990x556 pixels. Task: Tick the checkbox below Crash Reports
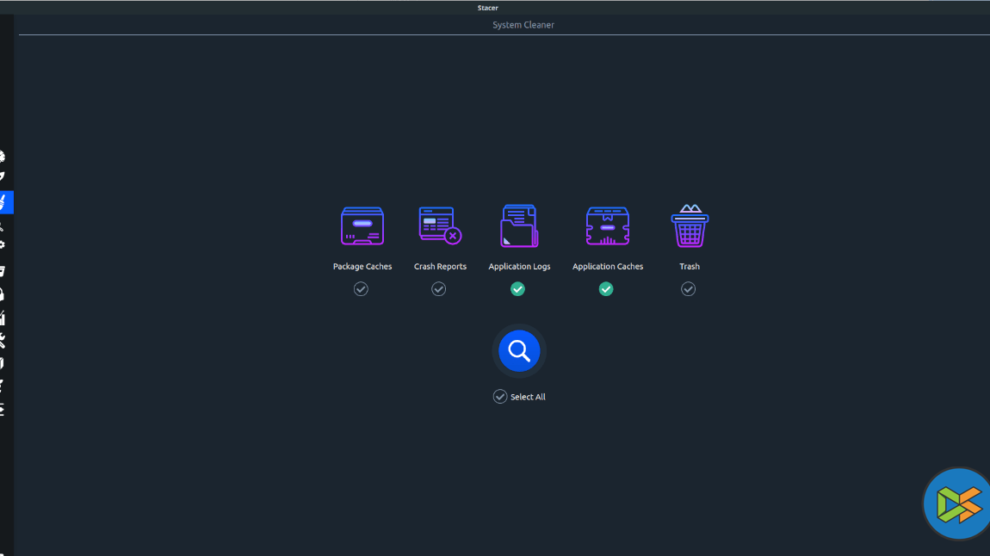[438, 289]
